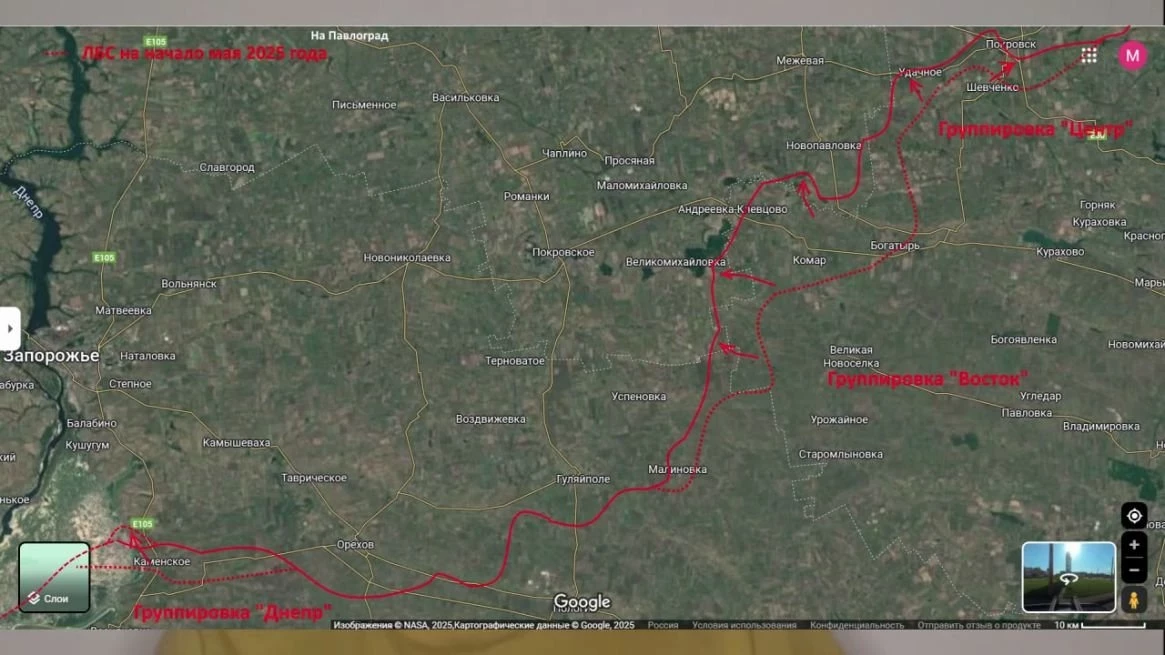Toggle map type with the Слои button
Viewport: 1165px width, 655px height.
[55, 577]
